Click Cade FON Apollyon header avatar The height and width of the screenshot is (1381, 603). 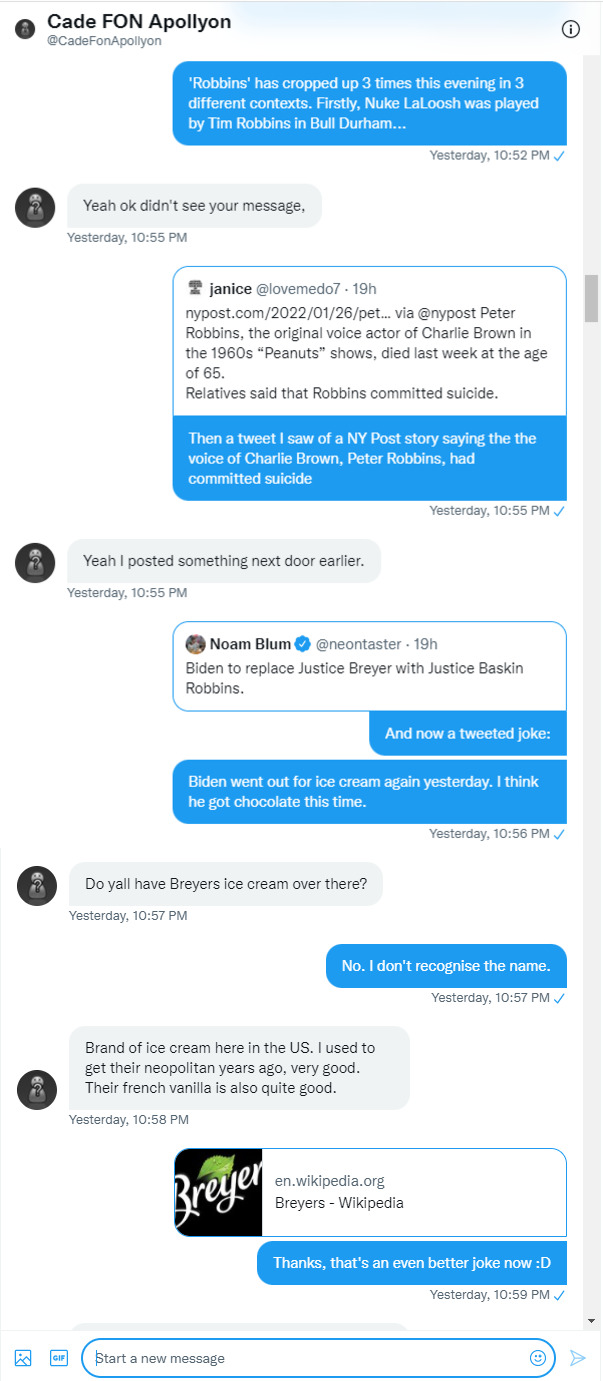(25, 29)
